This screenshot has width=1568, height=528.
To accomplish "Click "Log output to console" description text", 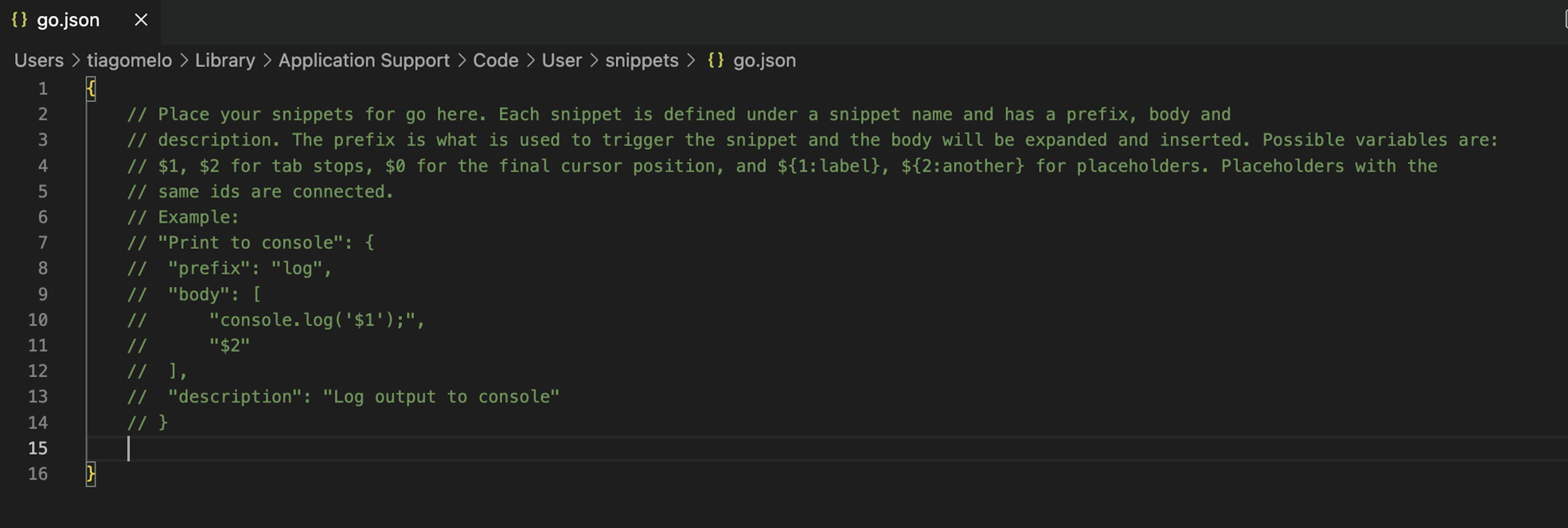I will [x=441, y=397].
